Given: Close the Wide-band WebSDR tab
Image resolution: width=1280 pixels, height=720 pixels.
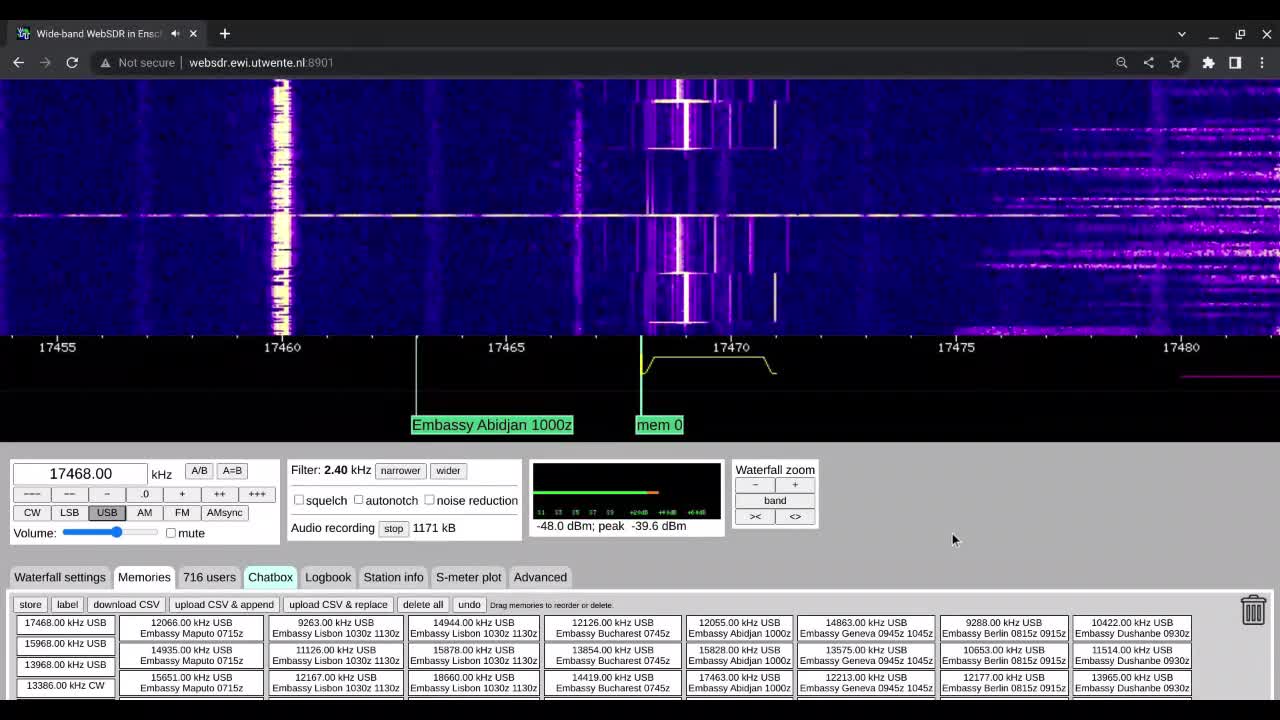Looking at the screenshot, I should [193, 33].
